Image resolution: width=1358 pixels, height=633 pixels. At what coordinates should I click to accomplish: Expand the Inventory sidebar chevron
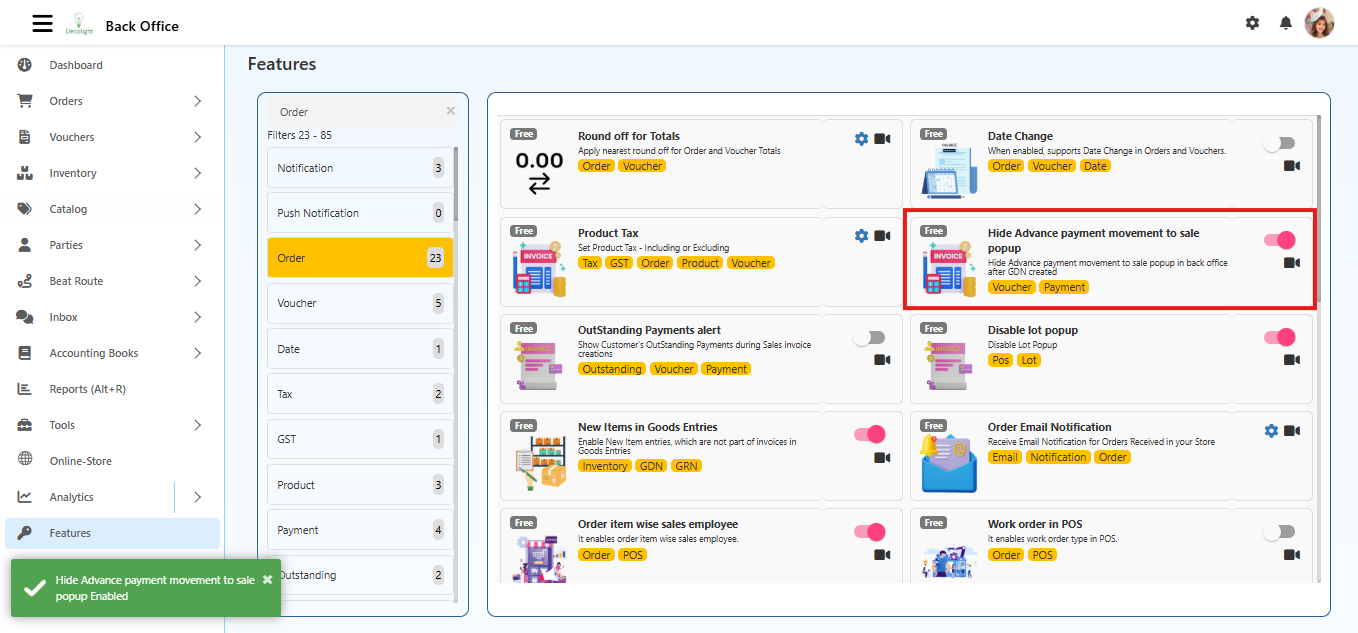(197, 173)
